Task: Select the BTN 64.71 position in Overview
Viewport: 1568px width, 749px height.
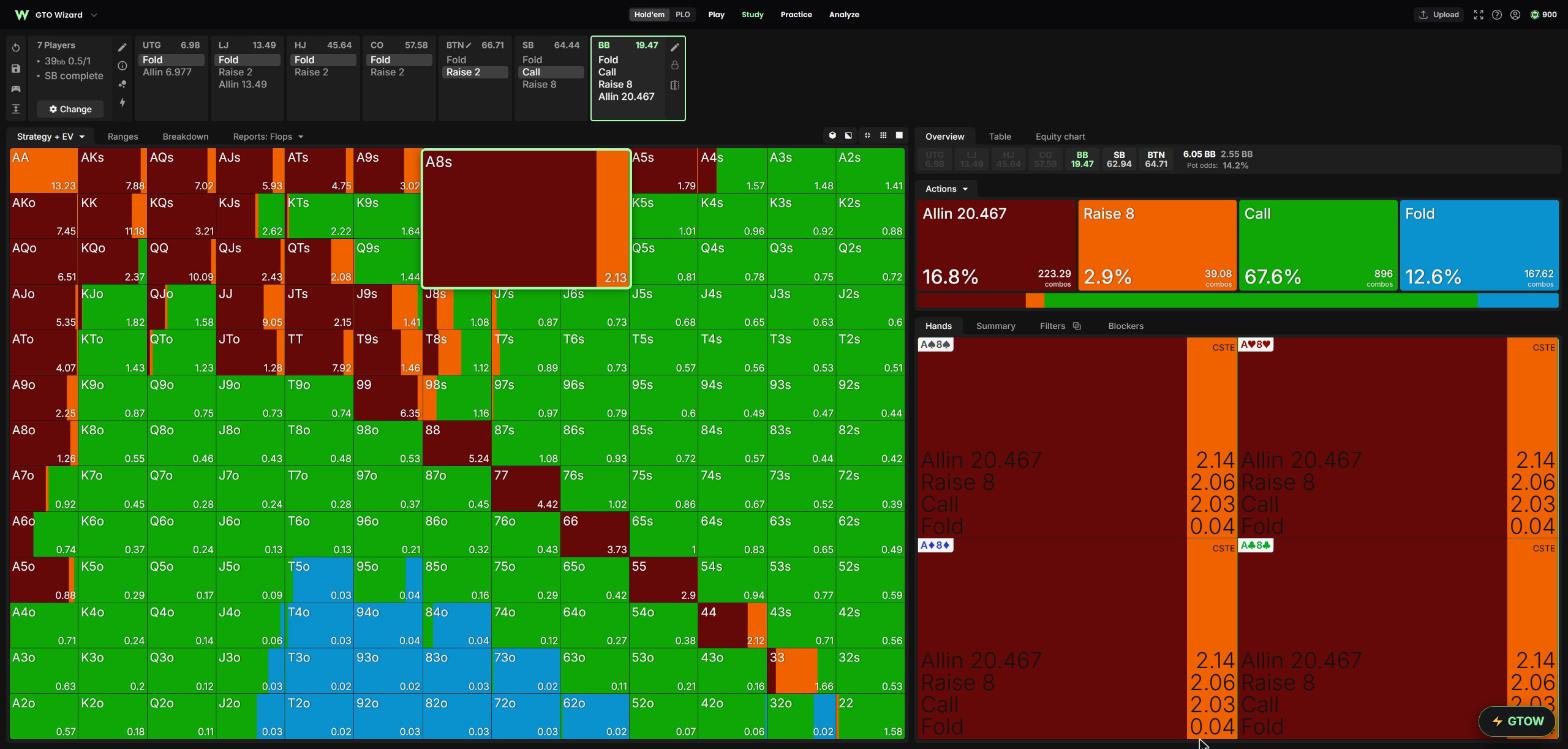Action: (x=1156, y=159)
